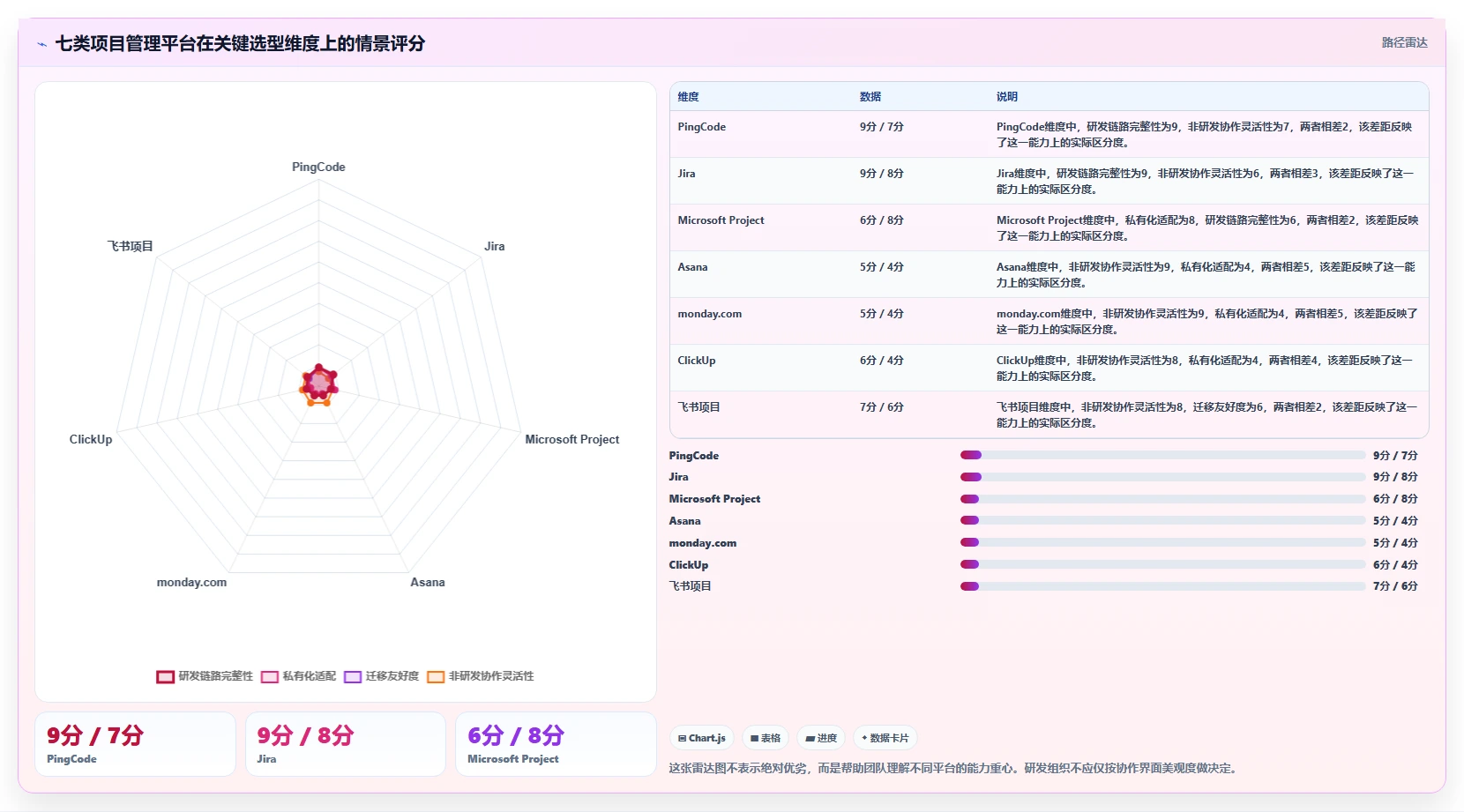This screenshot has height=812, width=1464.
Task: Select the 表格 chip
Action: [x=766, y=738]
